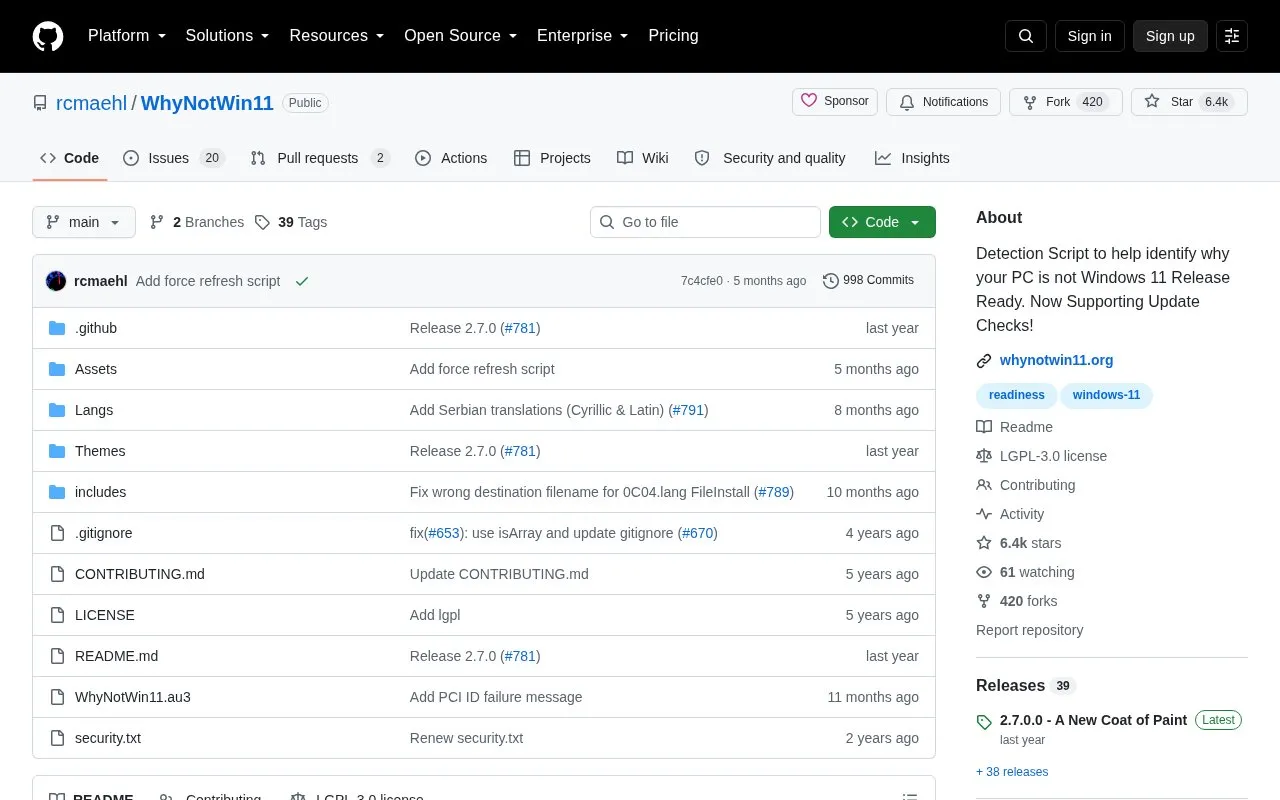Fork the repository
Screen dimensions: 1280x800
pos(1066,102)
